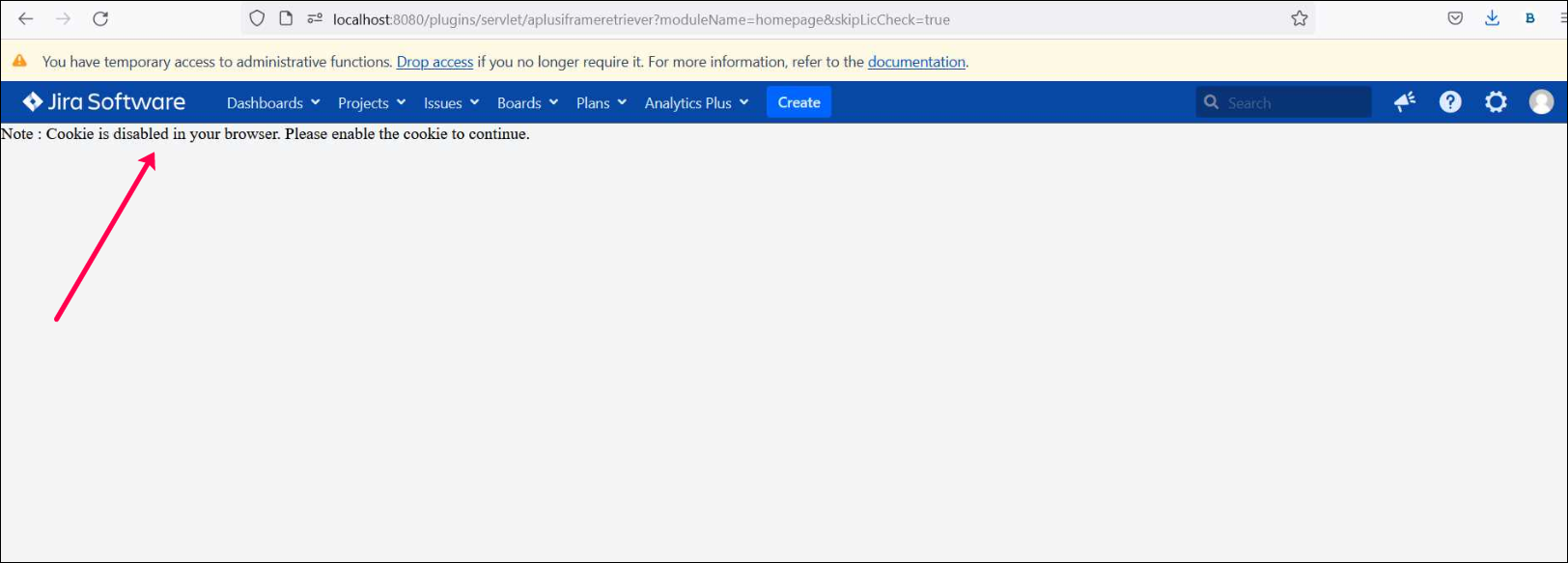Expand the Issues dropdown menu

[451, 103]
